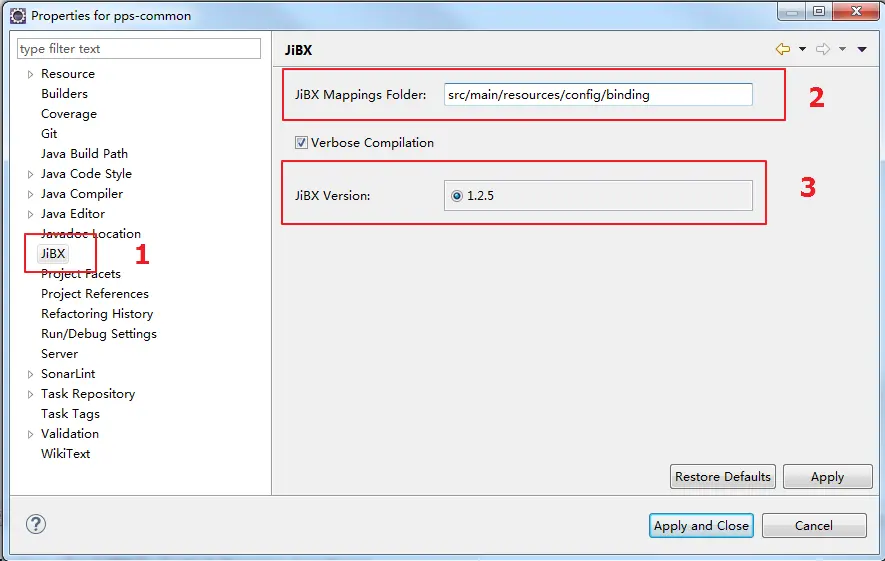Click the JiBX Version label
The image size is (885, 561).
tap(332, 196)
